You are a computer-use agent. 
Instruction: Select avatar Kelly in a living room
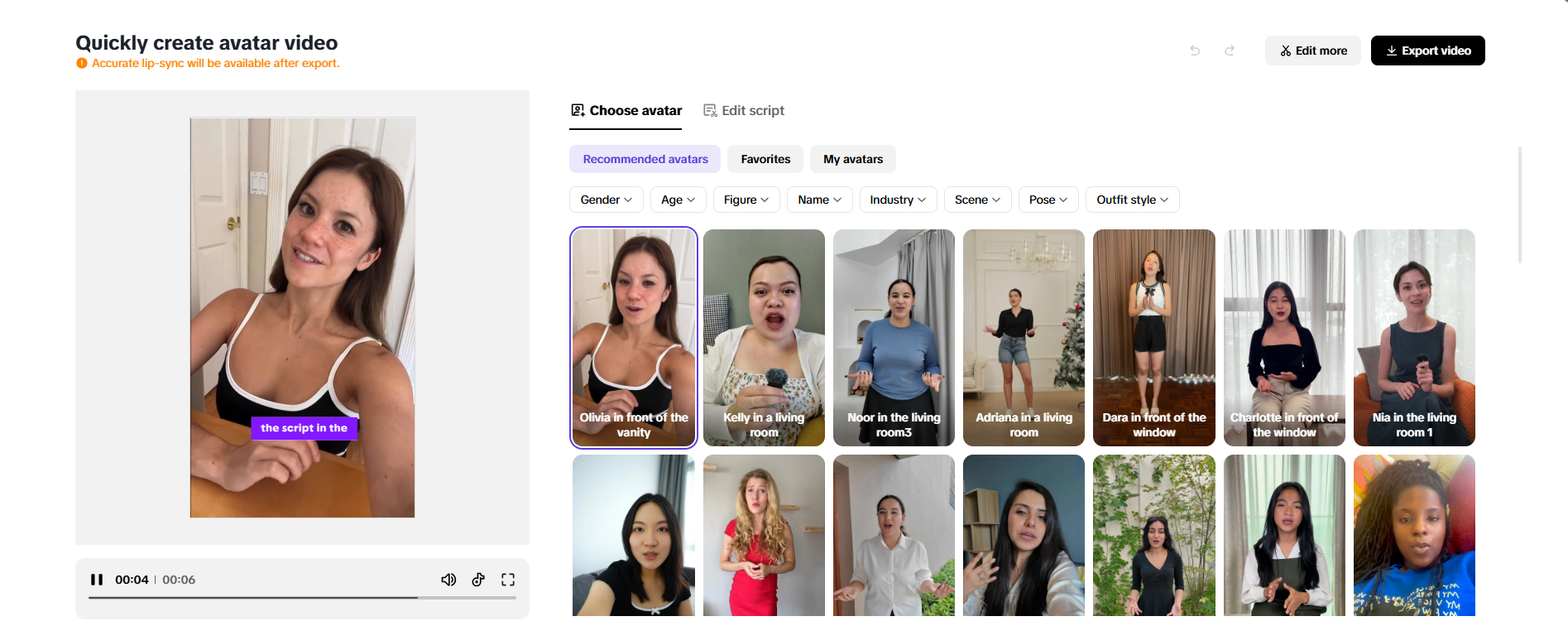764,338
